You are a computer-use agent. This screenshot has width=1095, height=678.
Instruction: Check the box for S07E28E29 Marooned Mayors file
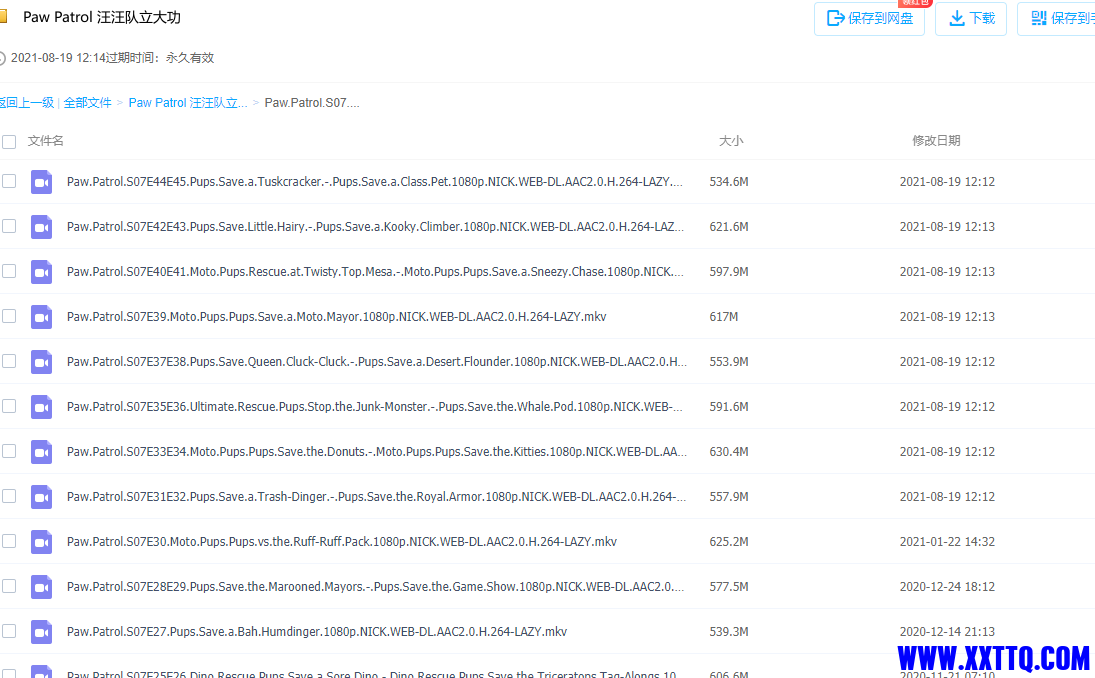point(9,586)
